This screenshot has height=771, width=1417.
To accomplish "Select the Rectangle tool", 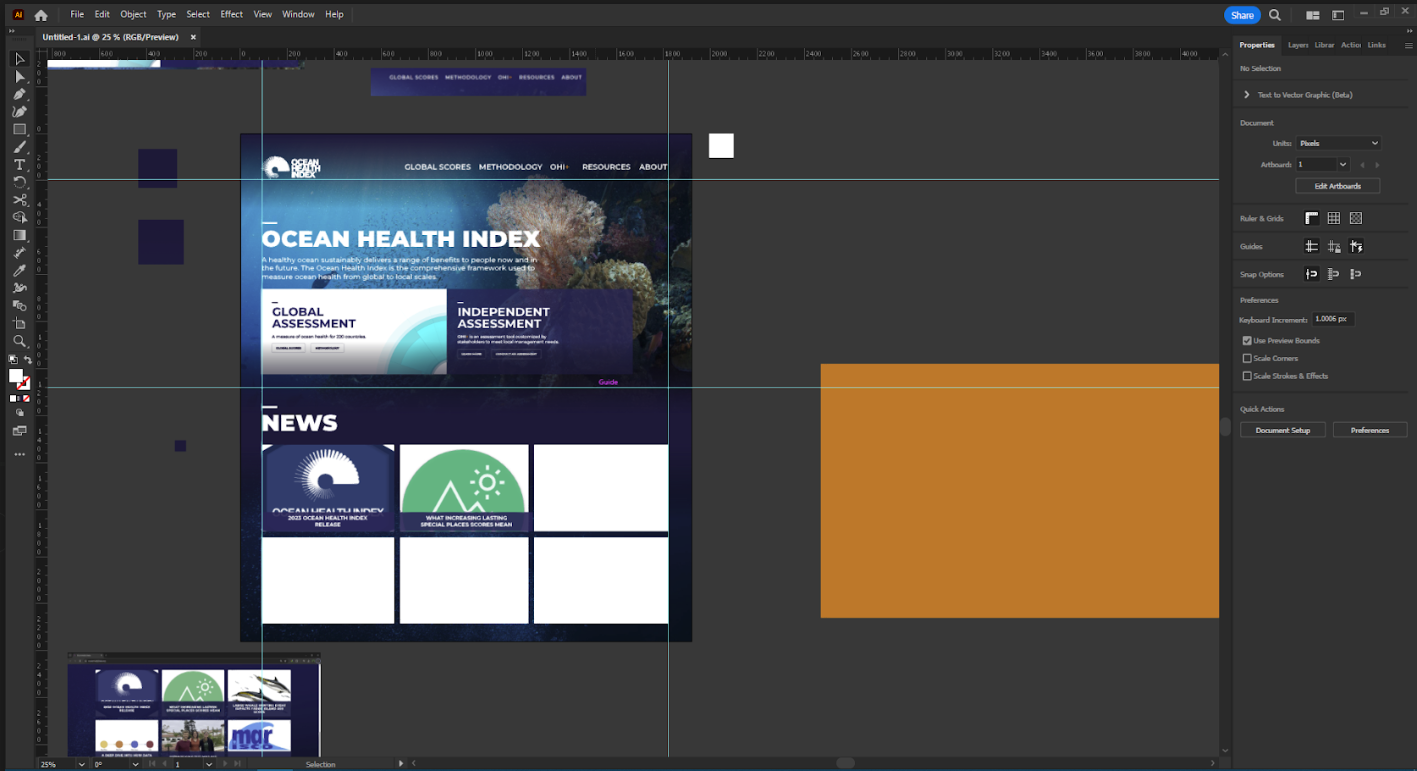I will click(x=19, y=129).
